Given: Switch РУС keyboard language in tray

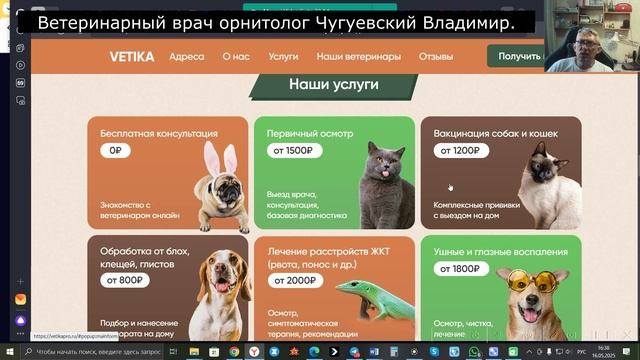Looking at the screenshot, I should (x=581, y=351).
